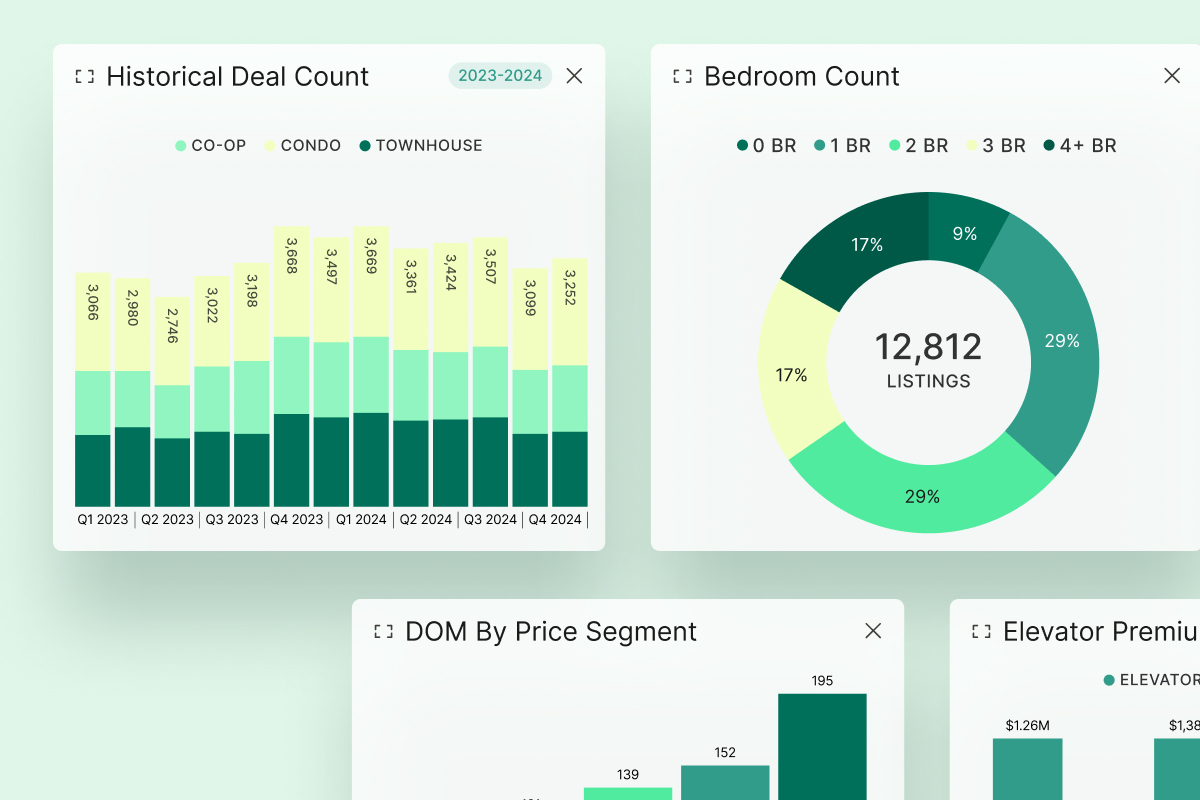This screenshot has width=1200, height=800.
Task: Click the Q1 2023 axis label
Action: 103,520
